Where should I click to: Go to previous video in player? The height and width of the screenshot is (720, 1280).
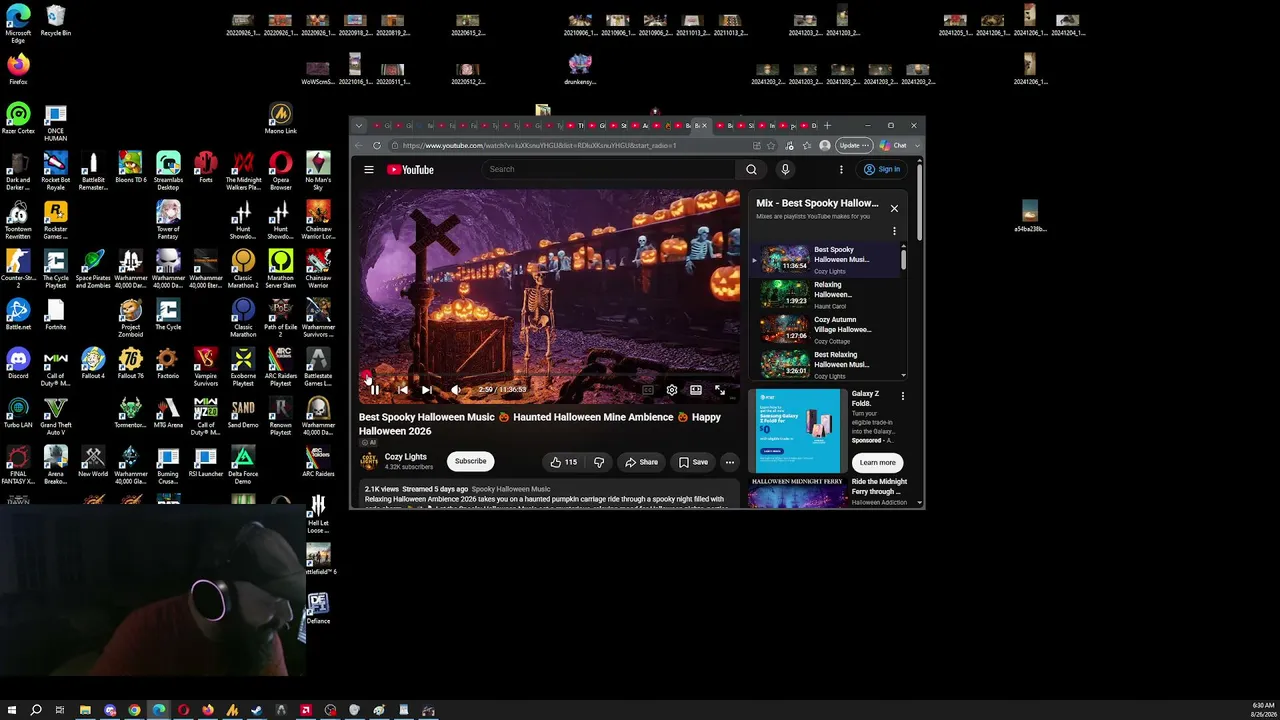402,390
